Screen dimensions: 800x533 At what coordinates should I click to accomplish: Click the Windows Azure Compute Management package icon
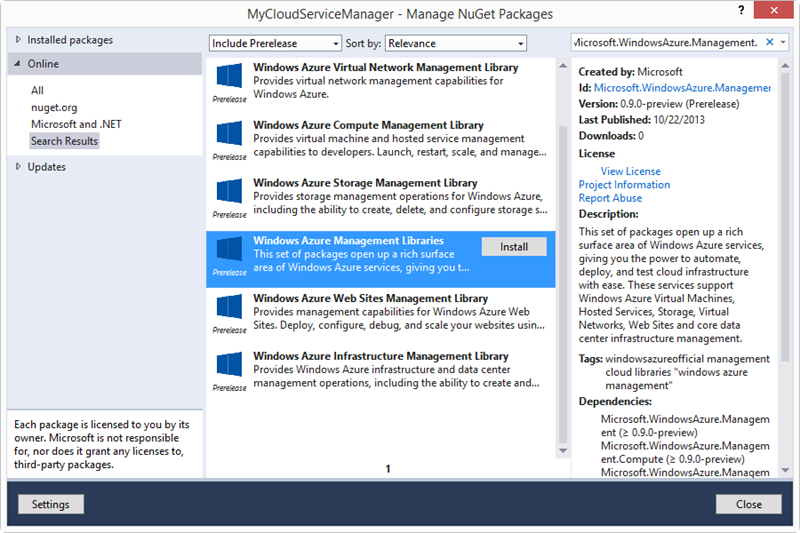point(229,134)
